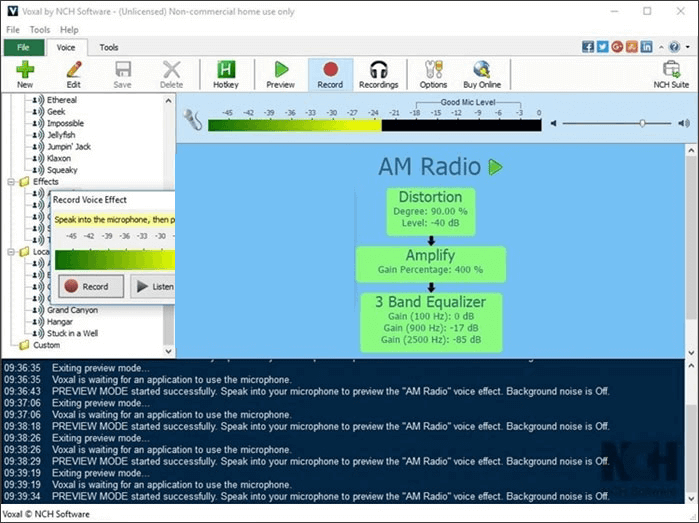Open the NCH Suite icon
Image resolution: width=699 pixels, height=523 pixels.
pyautogui.click(x=671, y=74)
